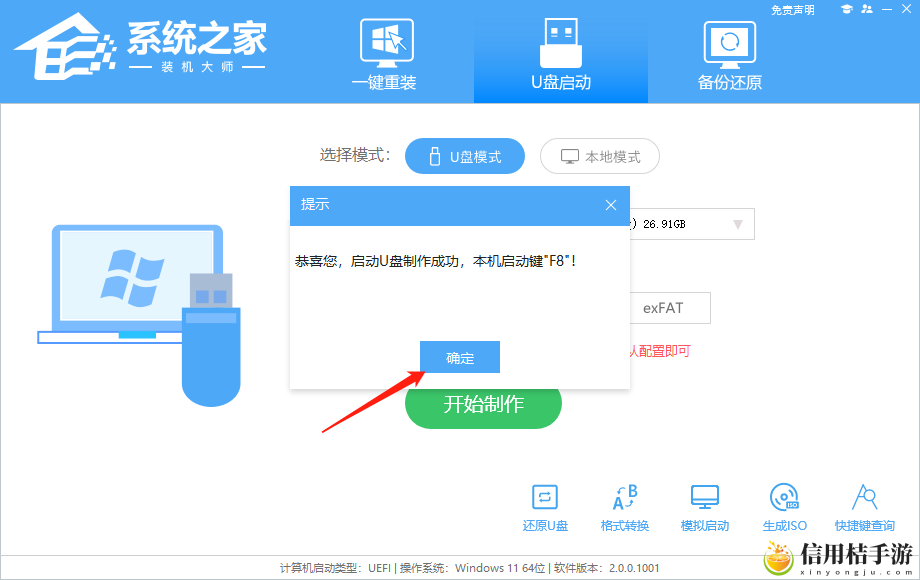The width and height of the screenshot is (920, 580).
Task: Click the users icon in title bar
Action: tap(867, 9)
